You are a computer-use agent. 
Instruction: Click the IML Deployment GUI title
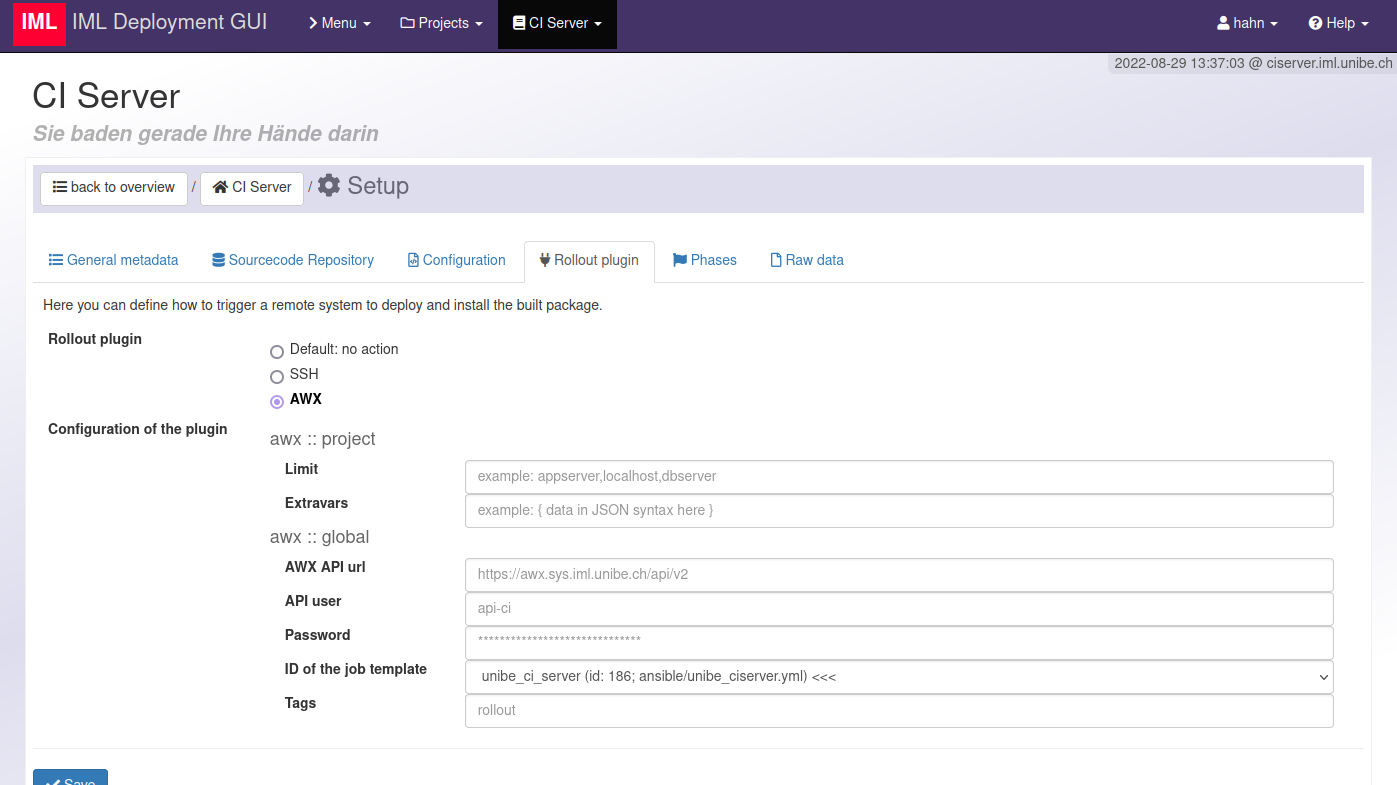pyautogui.click(x=170, y=22)
